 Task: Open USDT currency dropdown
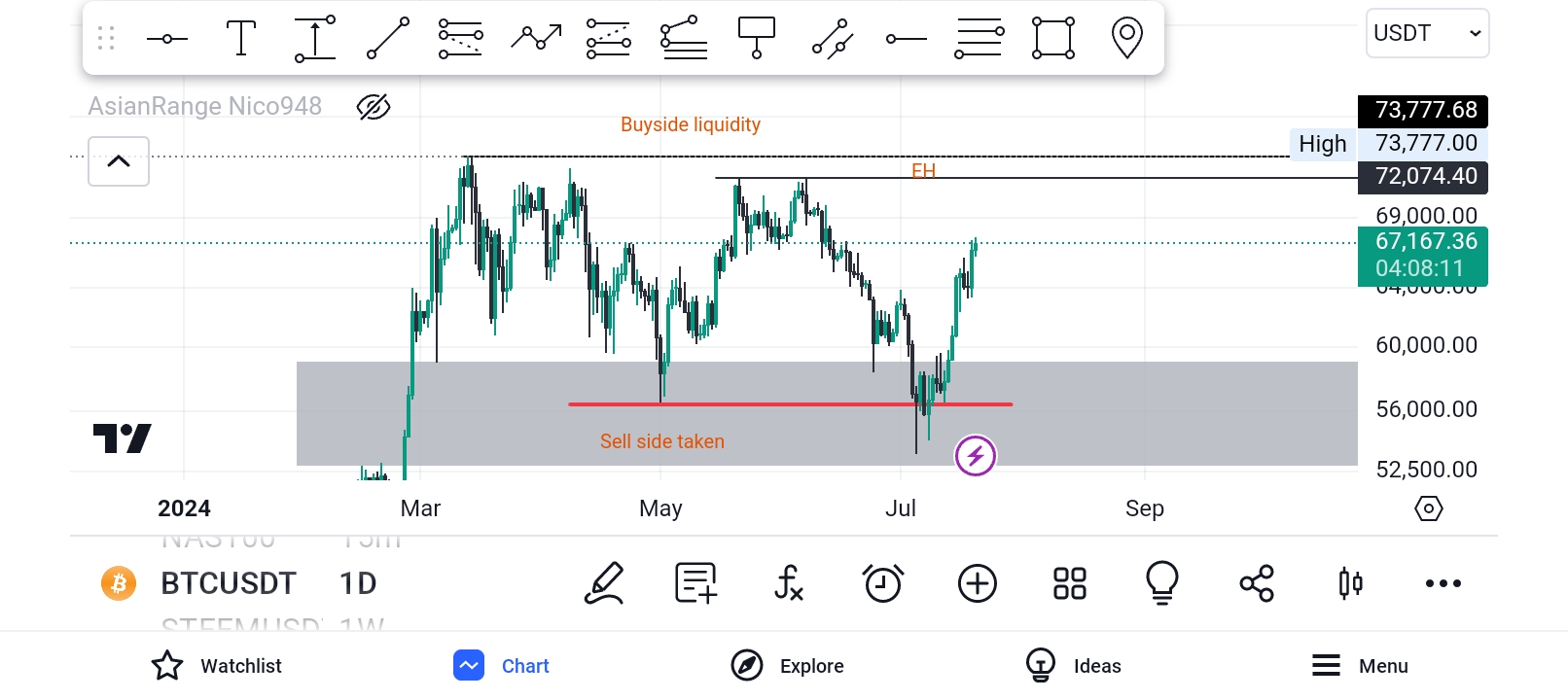click(x=1427, y=33)
